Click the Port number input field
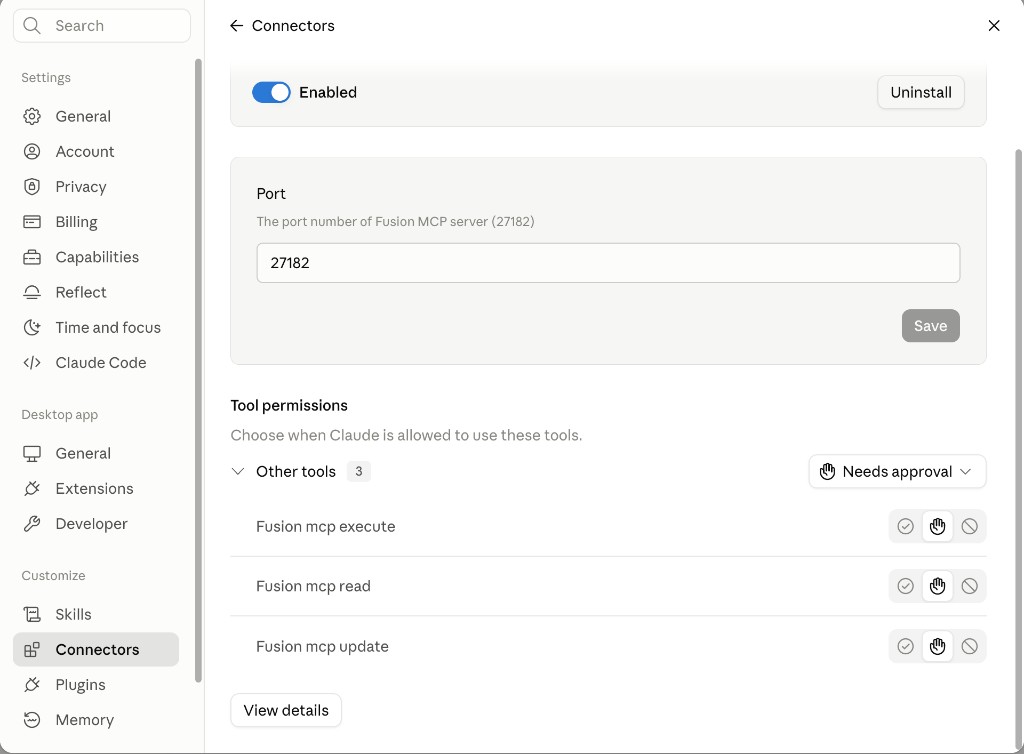 tap(608, 263)
